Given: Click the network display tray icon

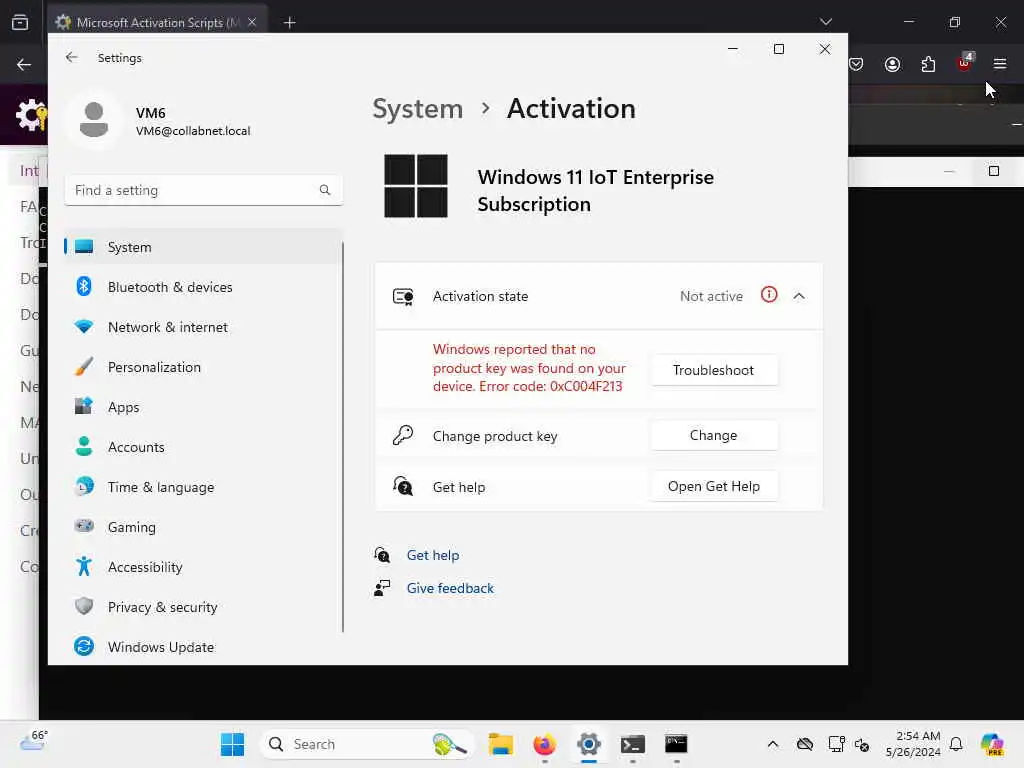Looking at the screenshot, I should click(x=836, y=744).
